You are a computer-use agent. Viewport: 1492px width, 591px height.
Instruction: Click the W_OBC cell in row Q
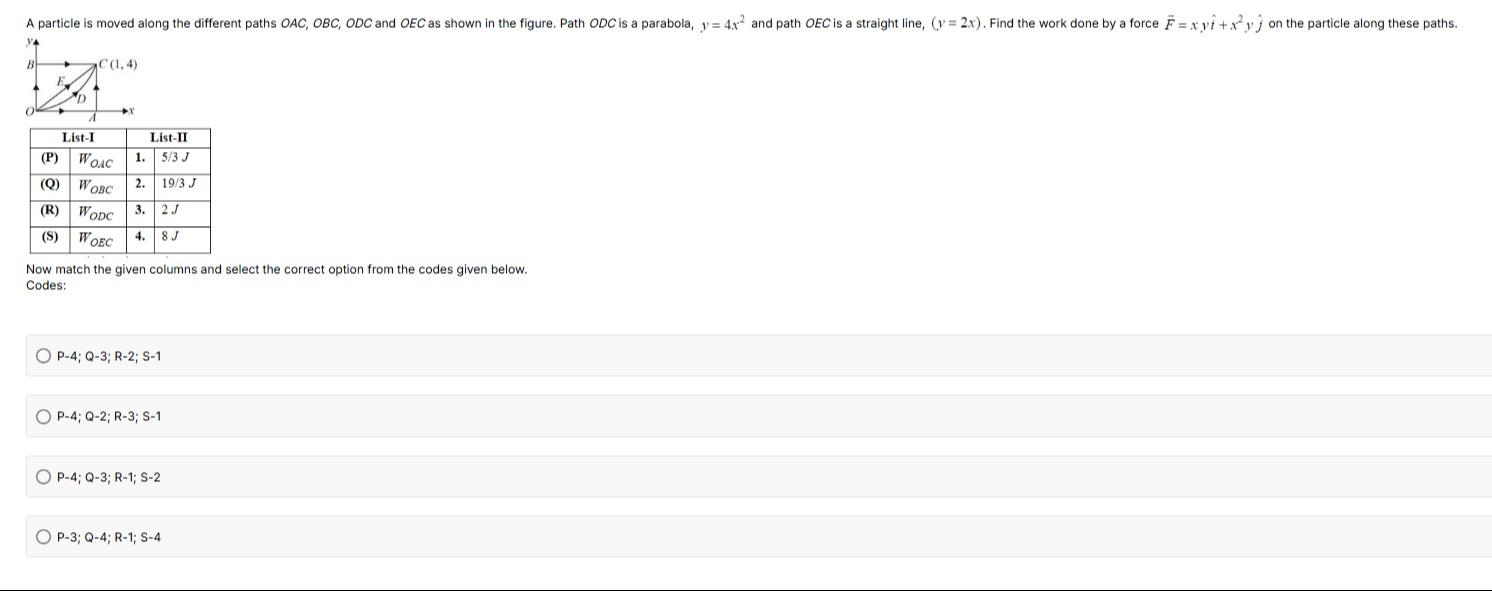(96, 187)
